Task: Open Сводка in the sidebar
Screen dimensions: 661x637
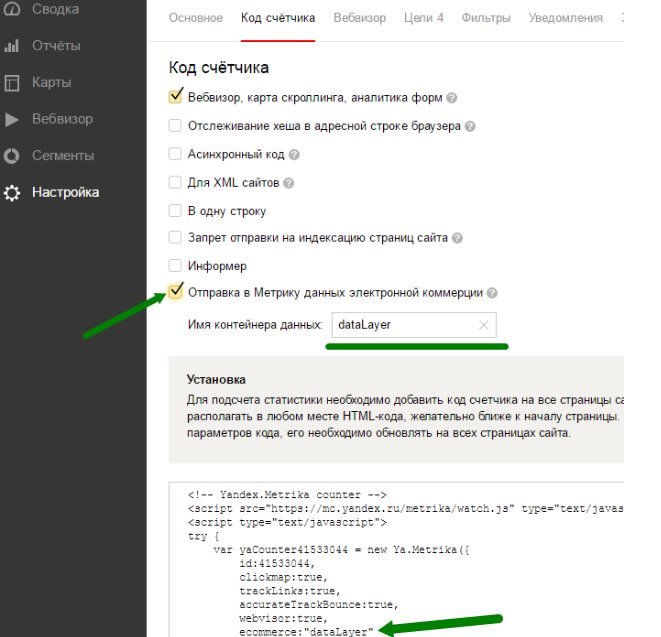Action: pyautogui.click(x=55, y=8)
